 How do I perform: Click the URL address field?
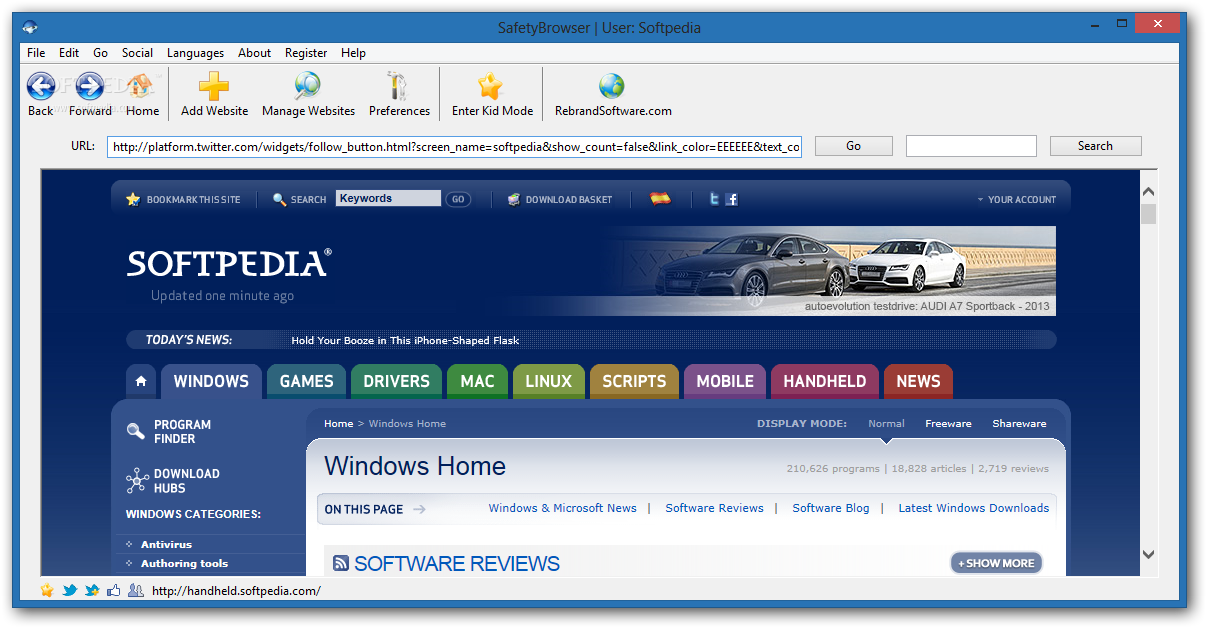[455, 147]
